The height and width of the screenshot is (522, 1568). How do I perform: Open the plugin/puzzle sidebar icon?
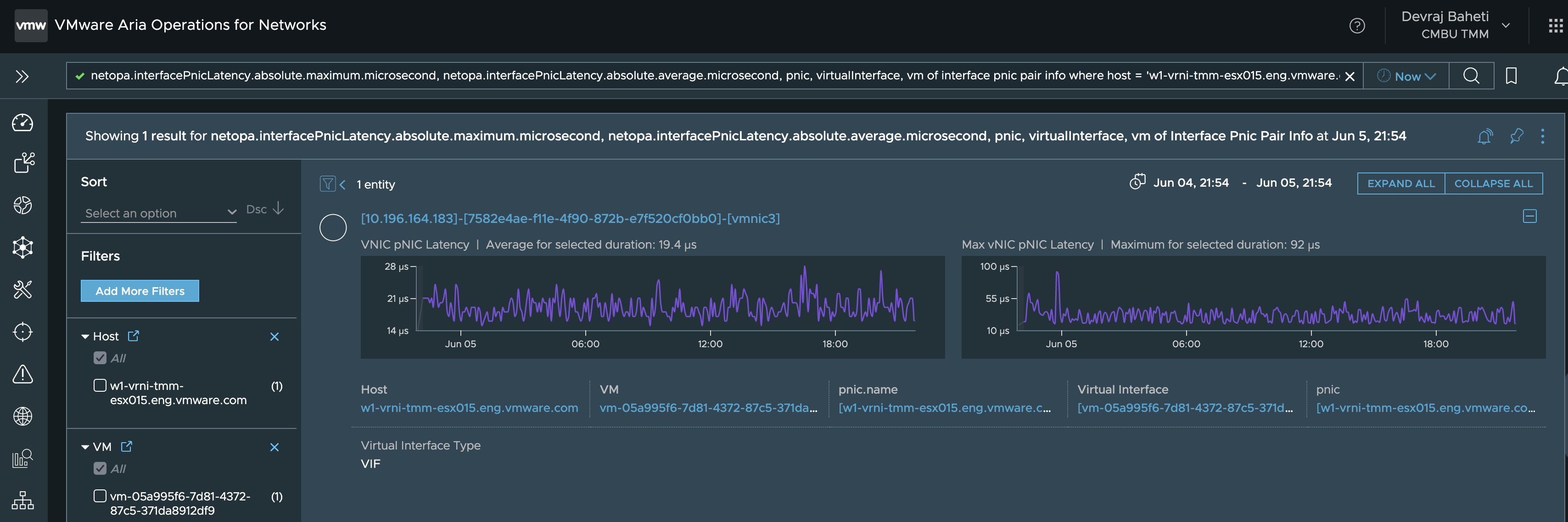point(24,162)
